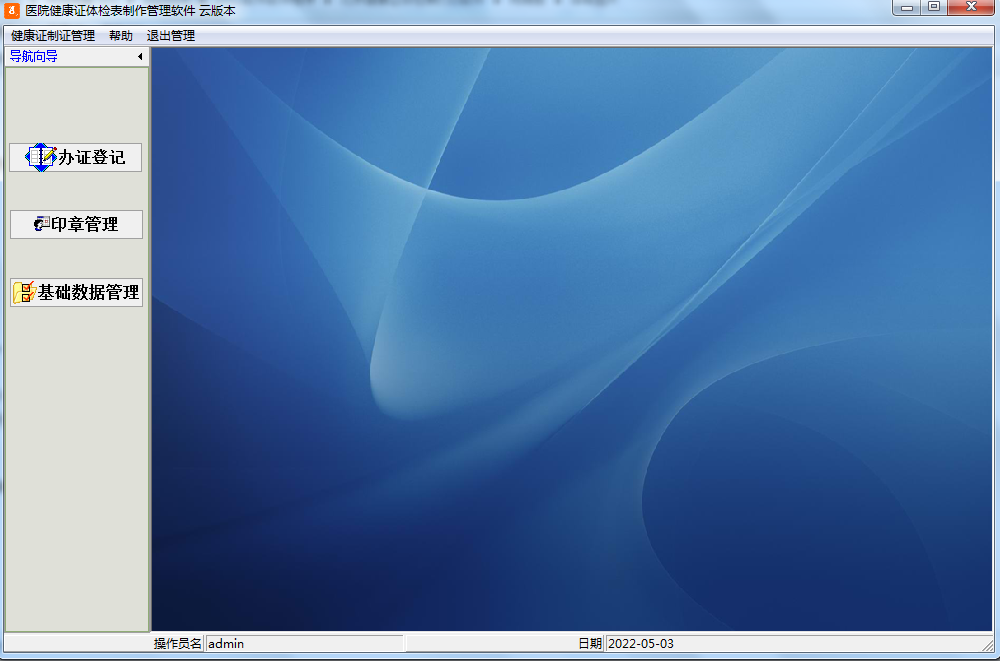1000x661 pixels.
Task: Click the folder icon beside 基础数据管理
Action: tap(24, 293)
